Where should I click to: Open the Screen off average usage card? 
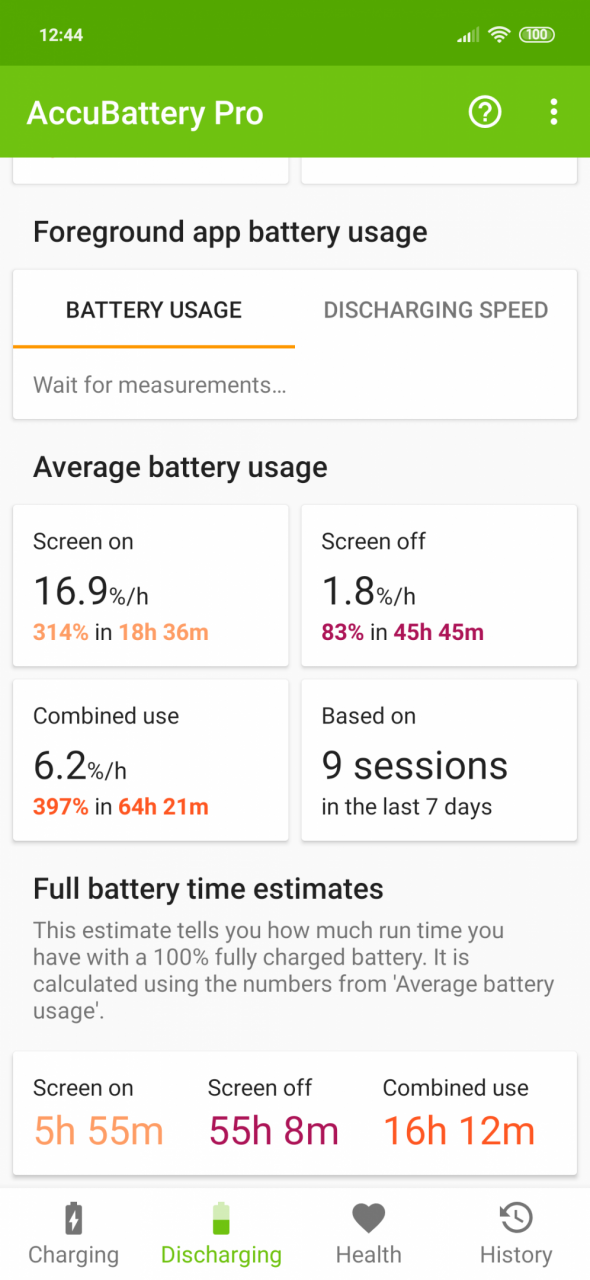pyautogui.click(x=439, y=586)
